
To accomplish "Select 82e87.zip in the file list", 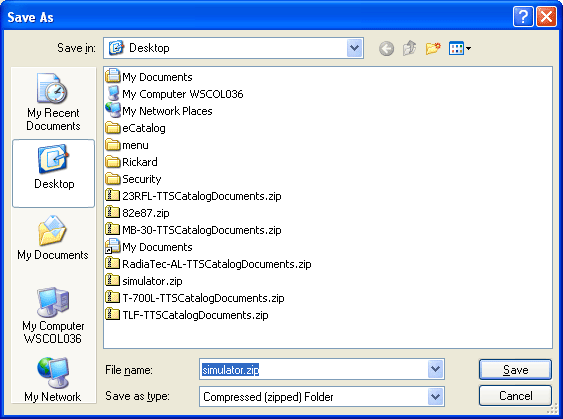I will (138, 213).
